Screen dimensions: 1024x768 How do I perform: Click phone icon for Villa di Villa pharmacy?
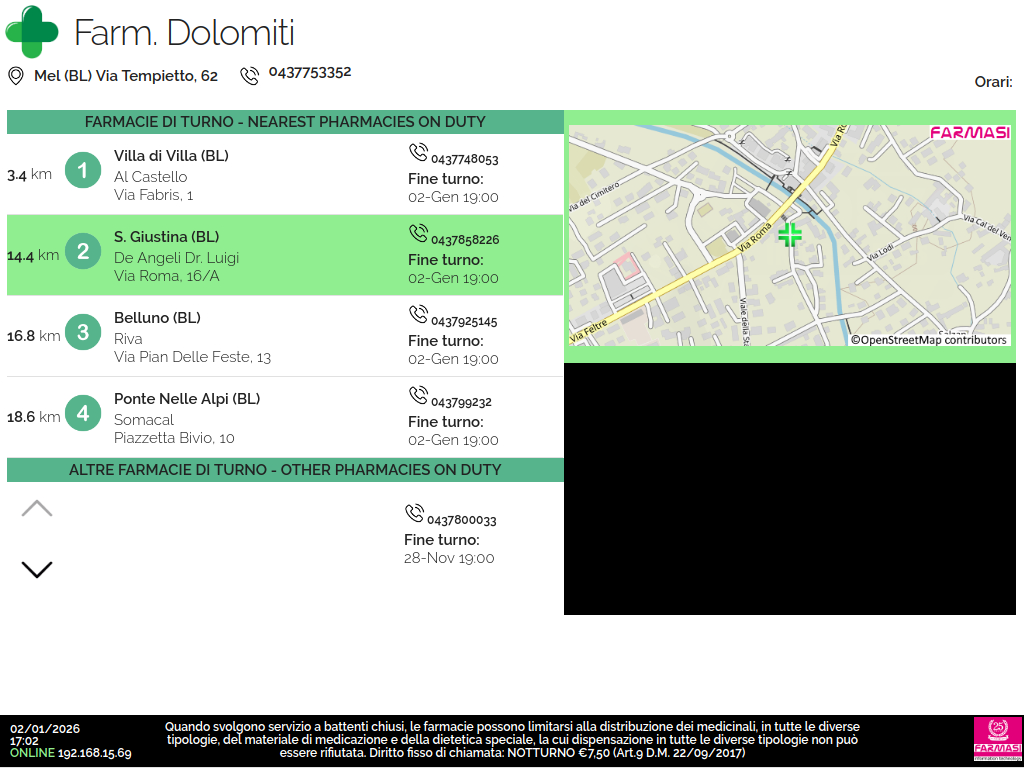418,153
